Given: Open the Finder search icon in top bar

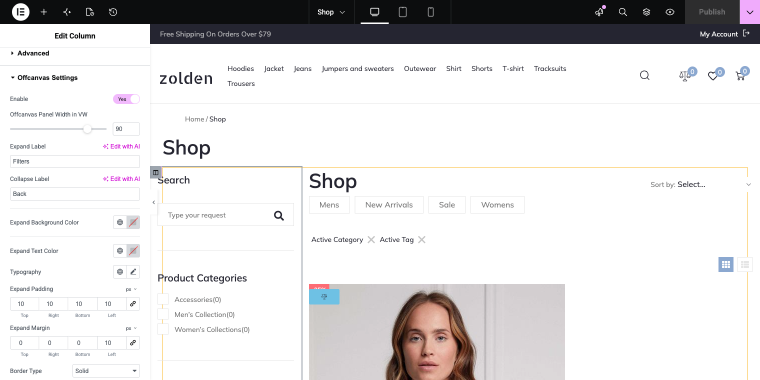Looking at the screenshot, I should coord(623,12).
